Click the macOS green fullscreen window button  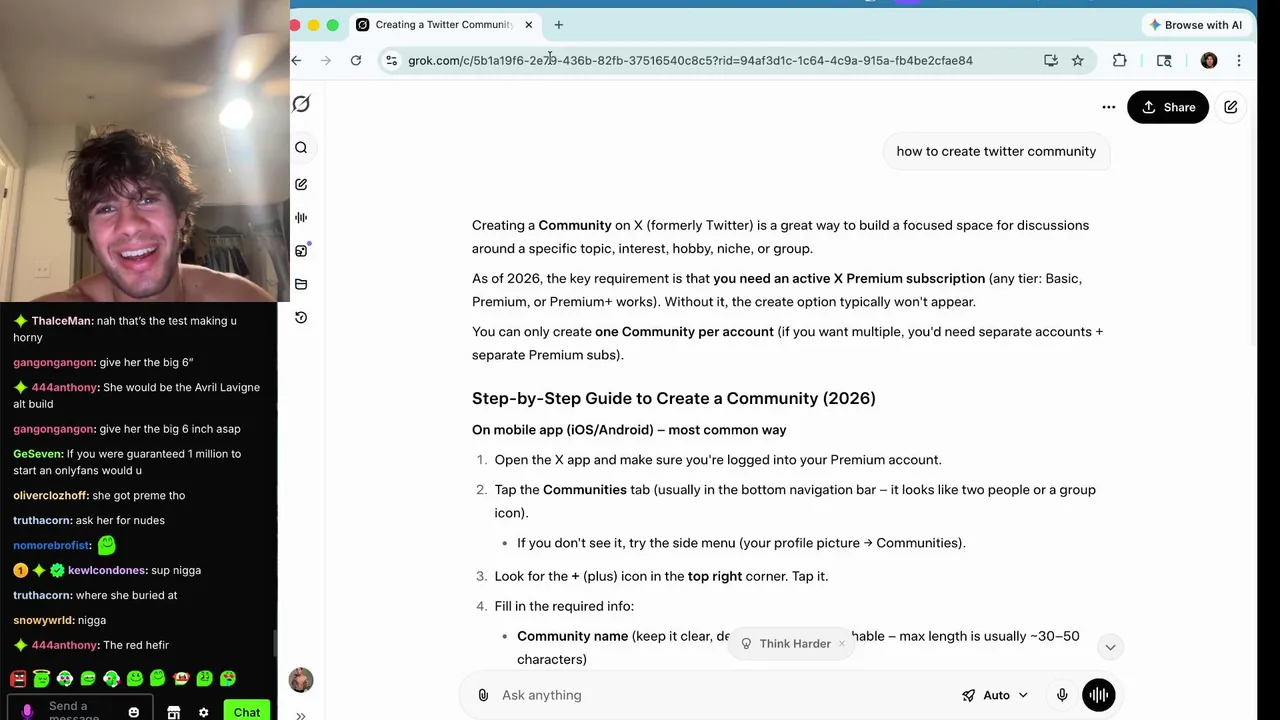point(332,25)
